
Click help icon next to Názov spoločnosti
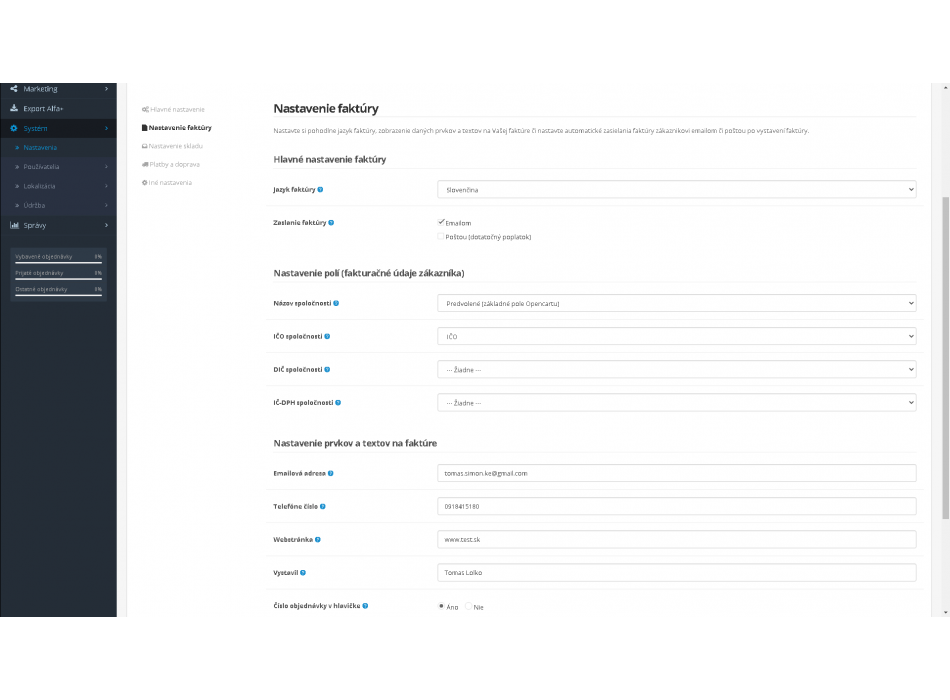coord(336,304)
